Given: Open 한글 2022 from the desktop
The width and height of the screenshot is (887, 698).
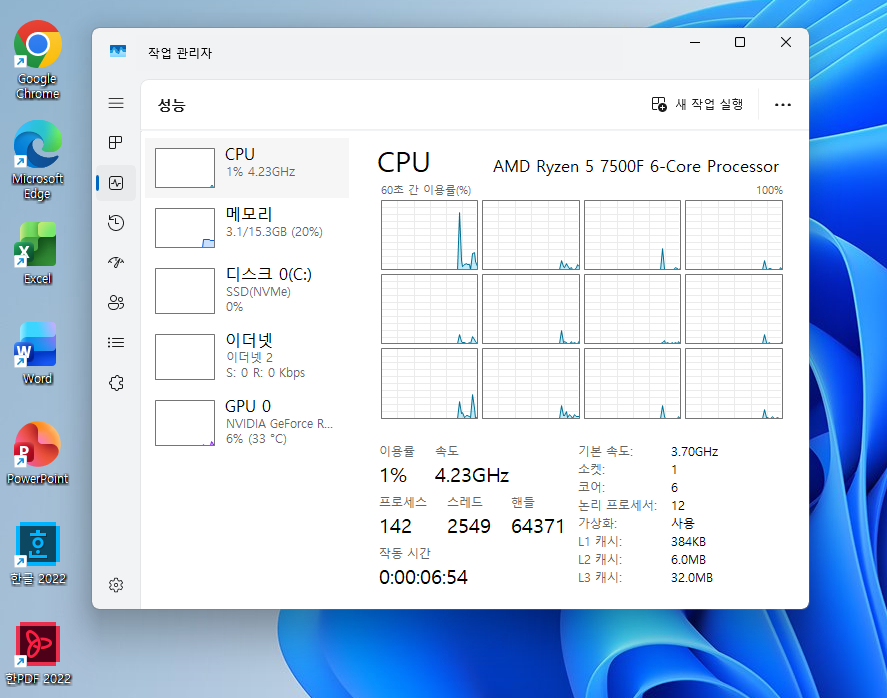Looking at the screenshot, I should 37,545.
